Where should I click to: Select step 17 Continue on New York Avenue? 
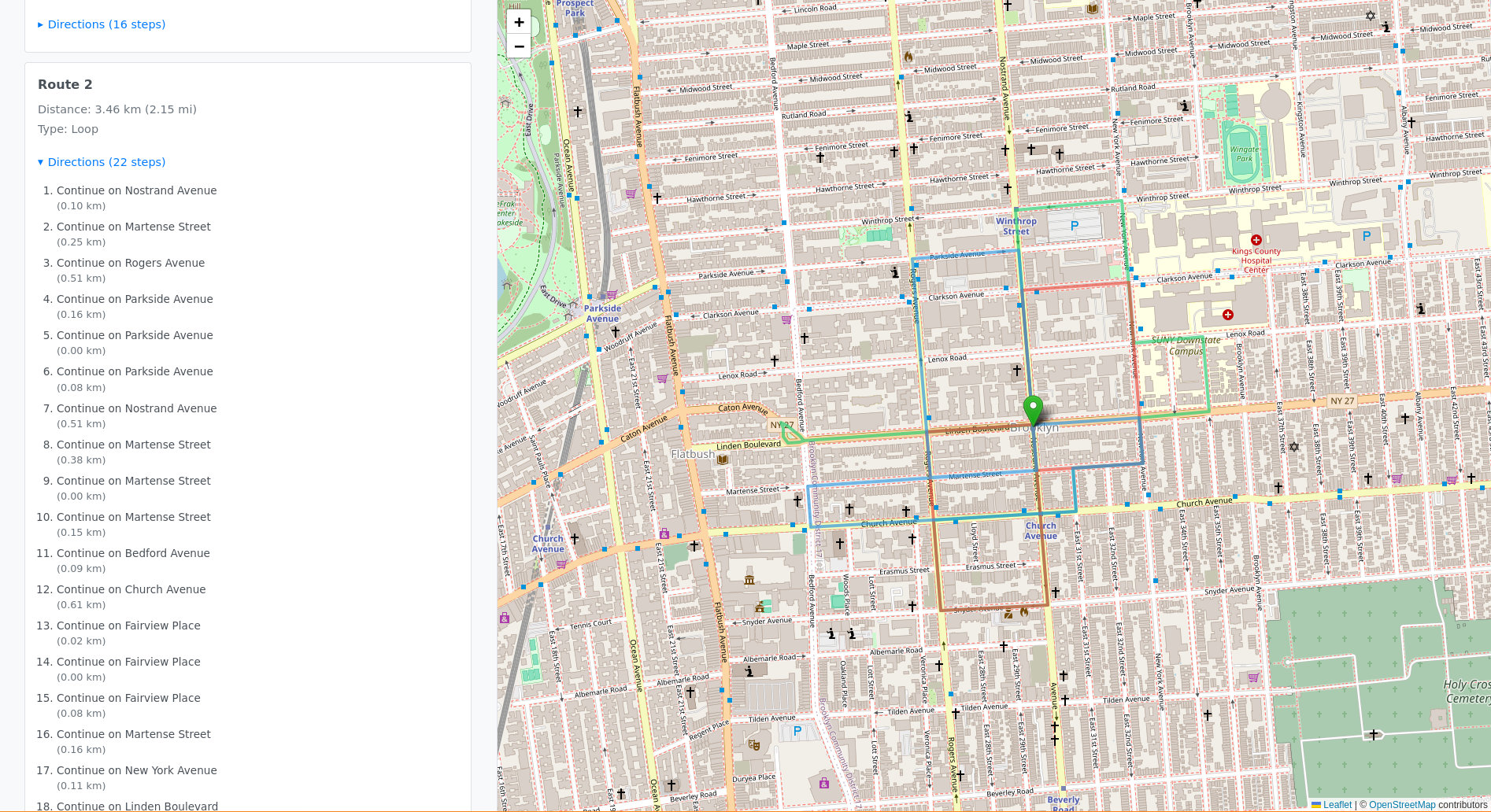(x=136, y=770)
